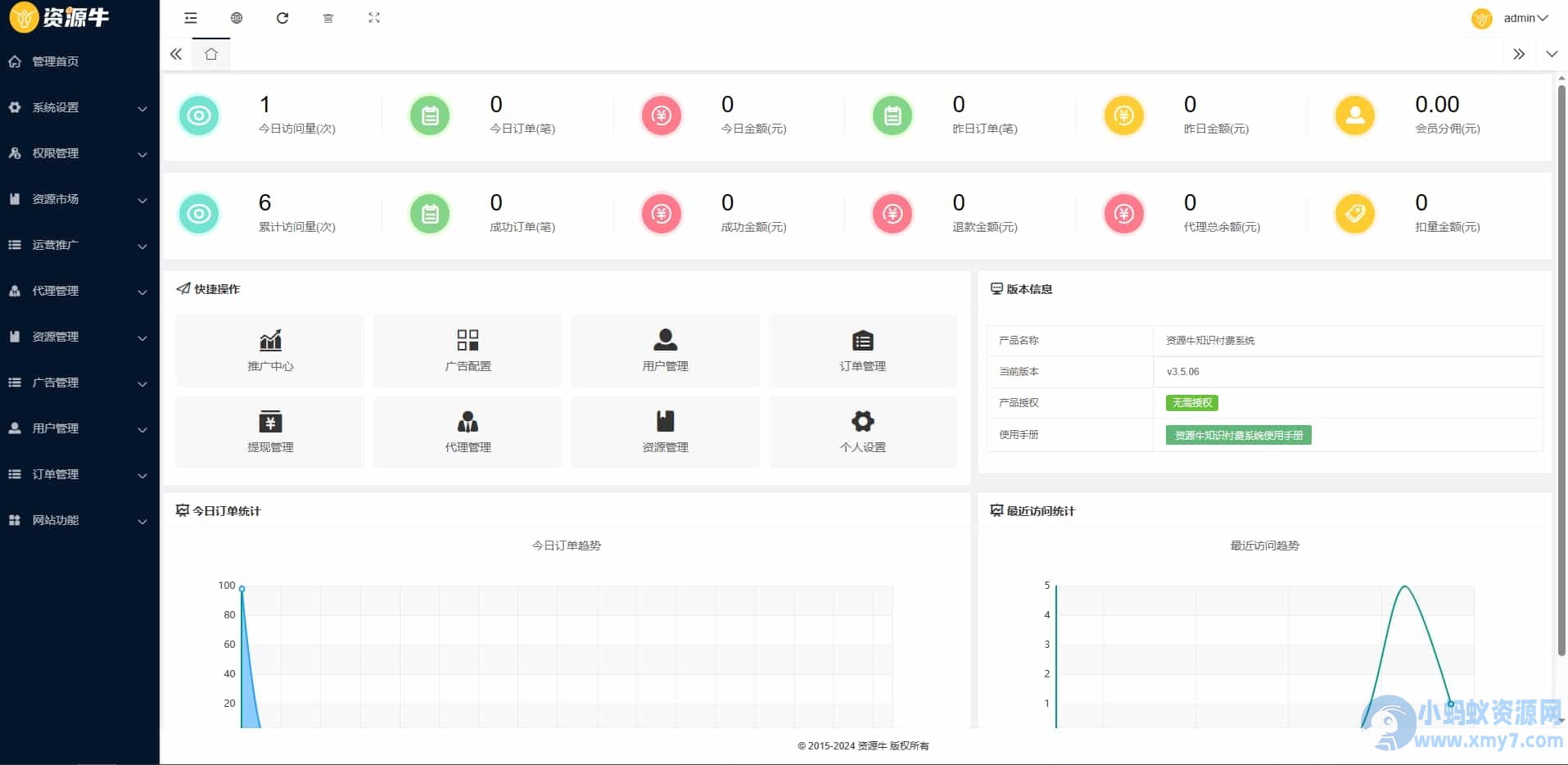1568x765 pixels.
Task: Open 推广中心 shortcut tile
Action: pyautogui.click(x=270, y=351)
